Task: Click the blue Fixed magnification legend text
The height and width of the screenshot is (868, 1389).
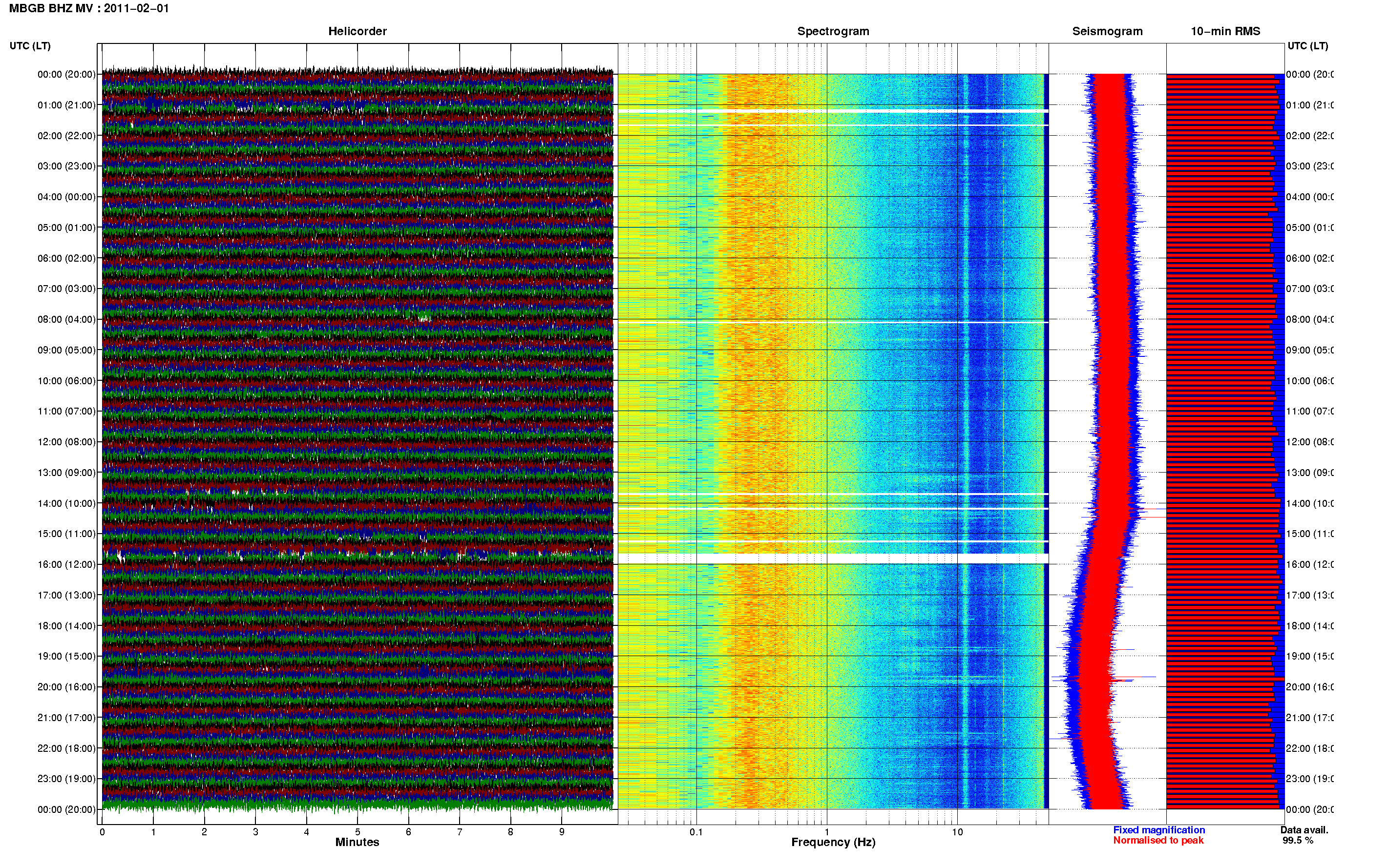Action: click(x=1159, y=830)
